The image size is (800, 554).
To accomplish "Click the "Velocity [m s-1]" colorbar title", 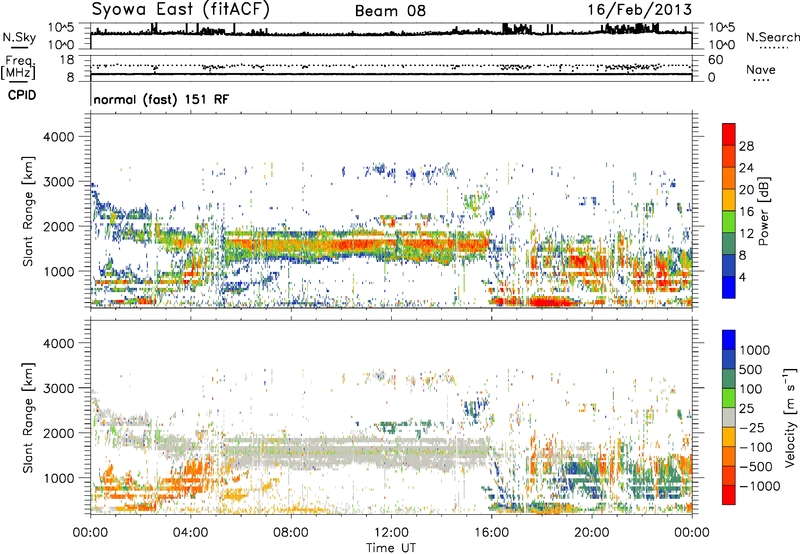I will tap(790, 417).
